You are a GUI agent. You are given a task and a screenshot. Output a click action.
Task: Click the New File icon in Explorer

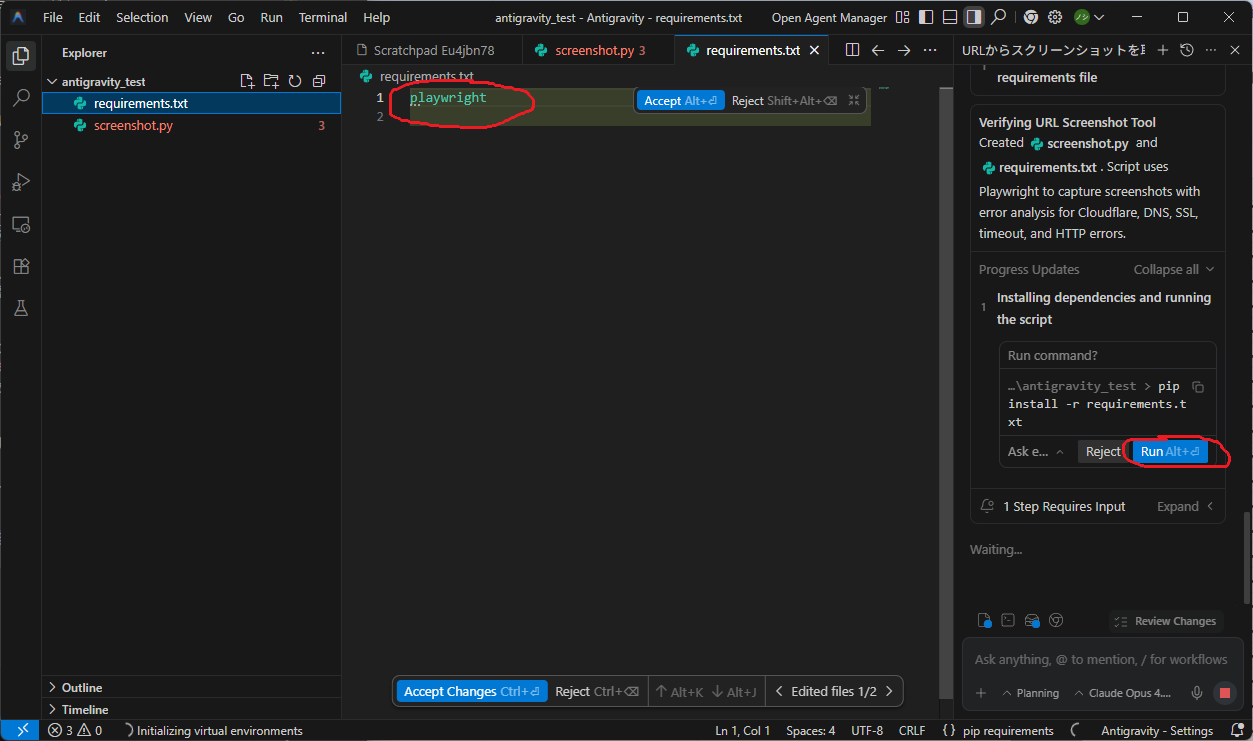point(247,82)
